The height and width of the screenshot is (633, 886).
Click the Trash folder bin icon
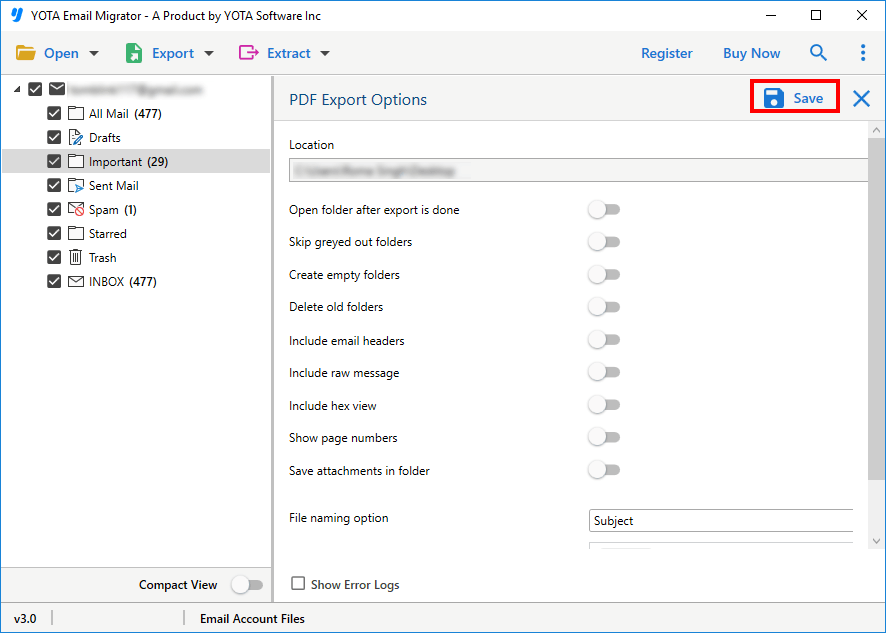(x=76, y=258)
